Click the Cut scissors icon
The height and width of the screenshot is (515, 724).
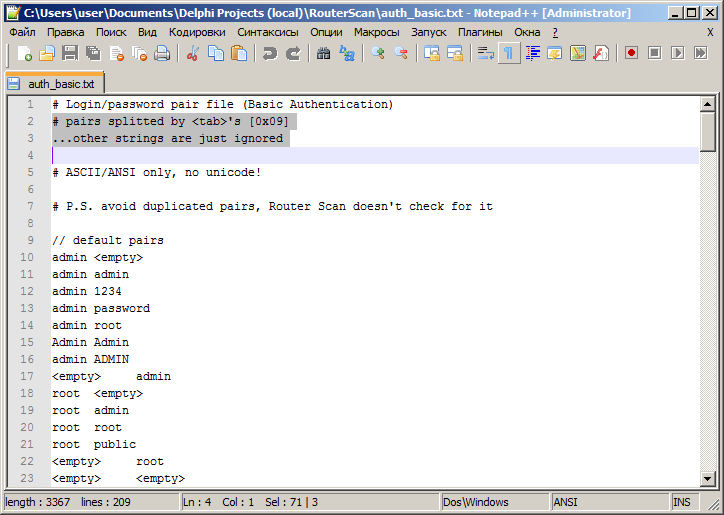193,53
